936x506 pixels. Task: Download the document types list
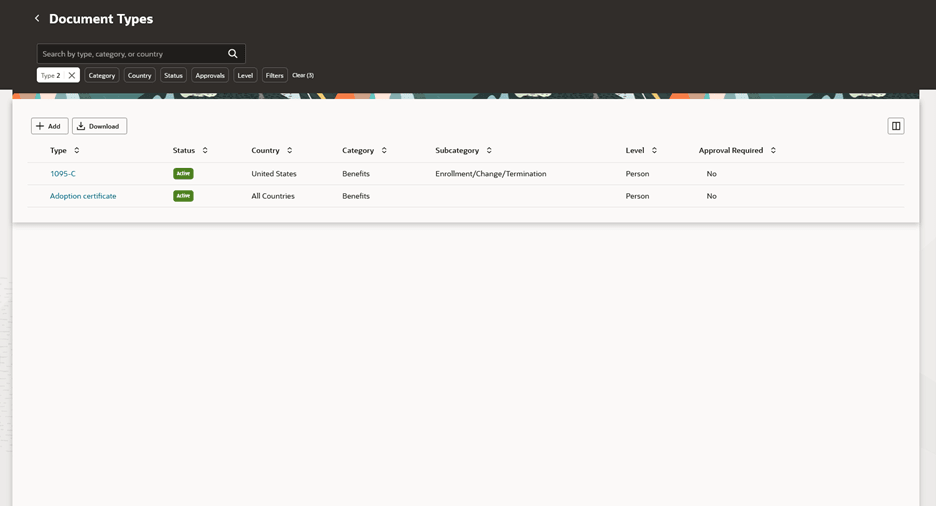[x=99, y=126]
